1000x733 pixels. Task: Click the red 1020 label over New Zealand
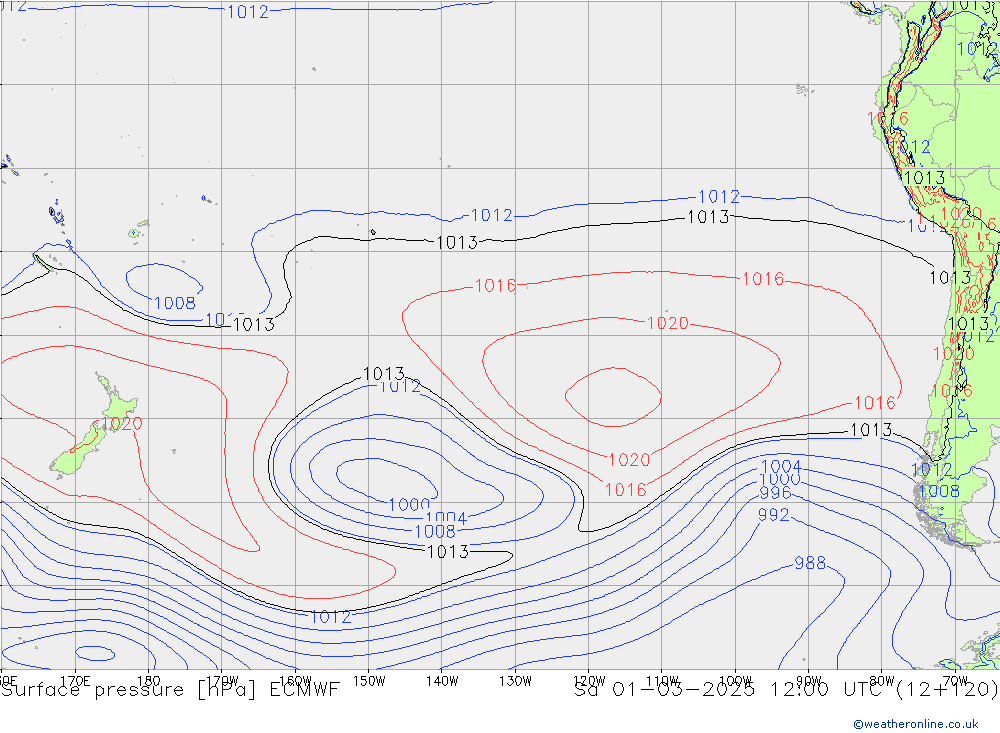pos(122,423)
